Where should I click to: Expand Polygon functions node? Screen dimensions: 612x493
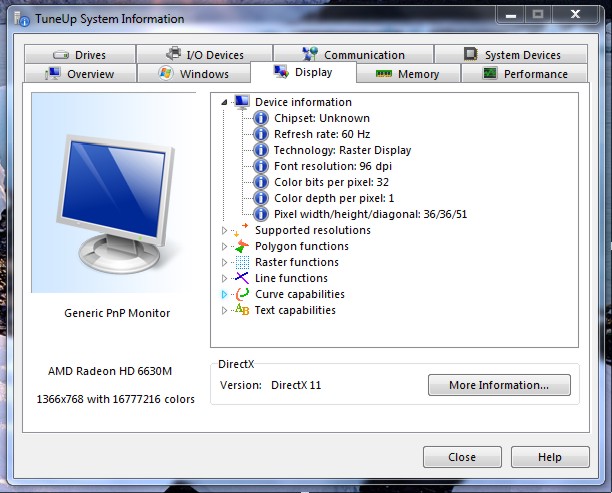224,246
